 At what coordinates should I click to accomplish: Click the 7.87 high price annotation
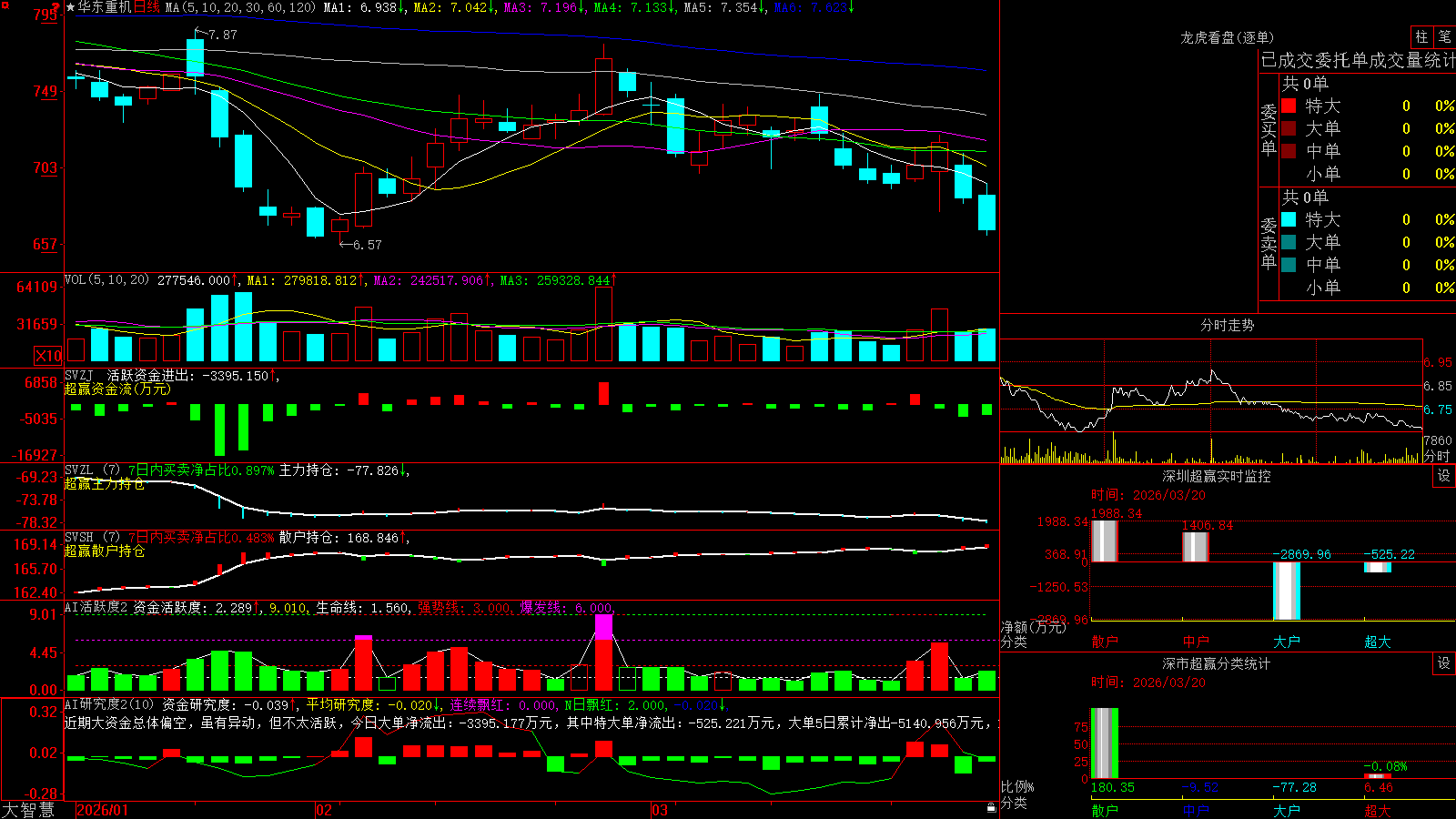click(x=222, y=35)
